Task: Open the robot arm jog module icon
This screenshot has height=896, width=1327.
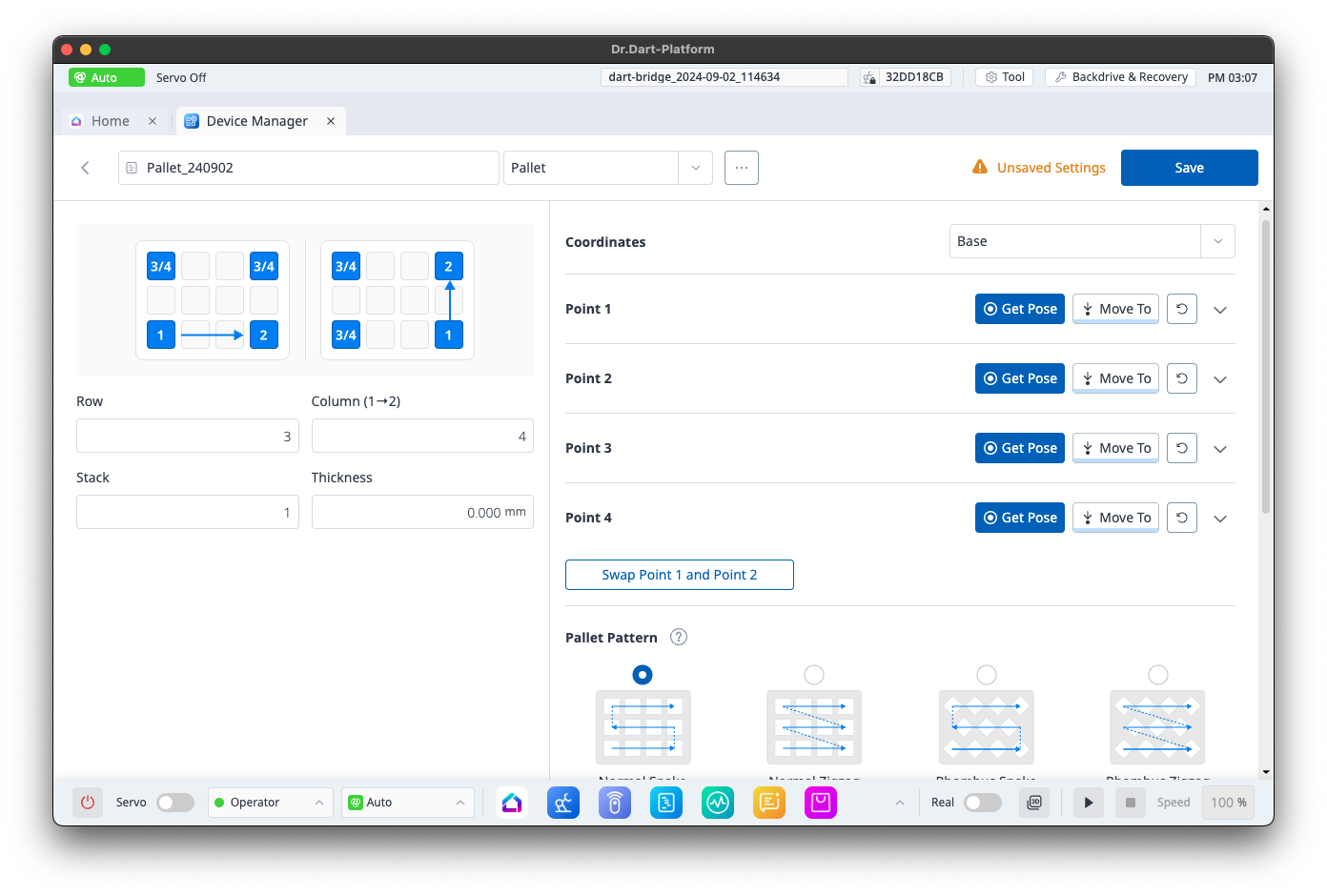Action: pos(563,803)
